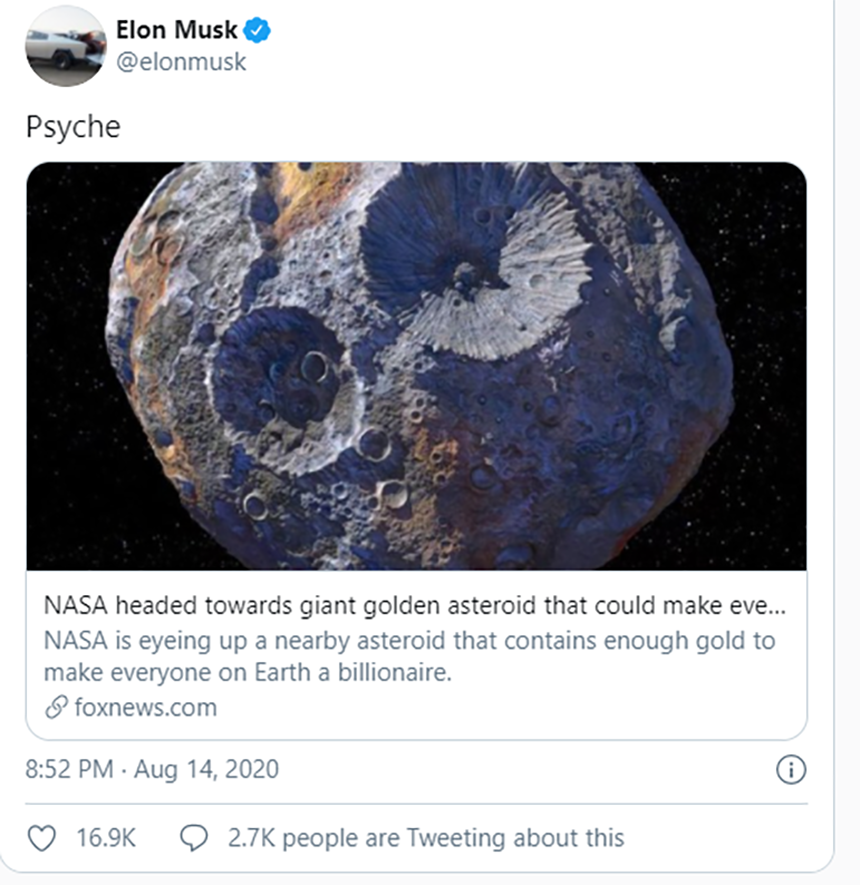The width and height of the screenshot is (860, 885).
Task: Click the Psyche tweet text
Action: click(73, 127)
